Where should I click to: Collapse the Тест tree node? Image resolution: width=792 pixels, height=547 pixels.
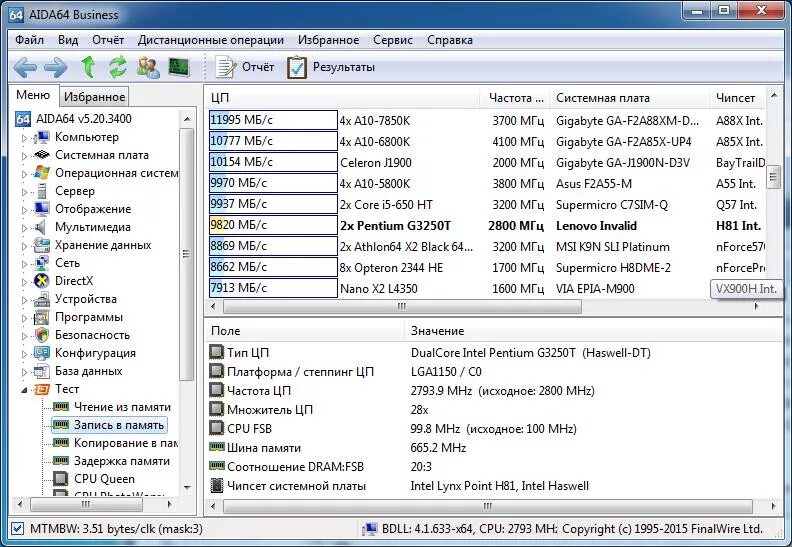(24, 389)
